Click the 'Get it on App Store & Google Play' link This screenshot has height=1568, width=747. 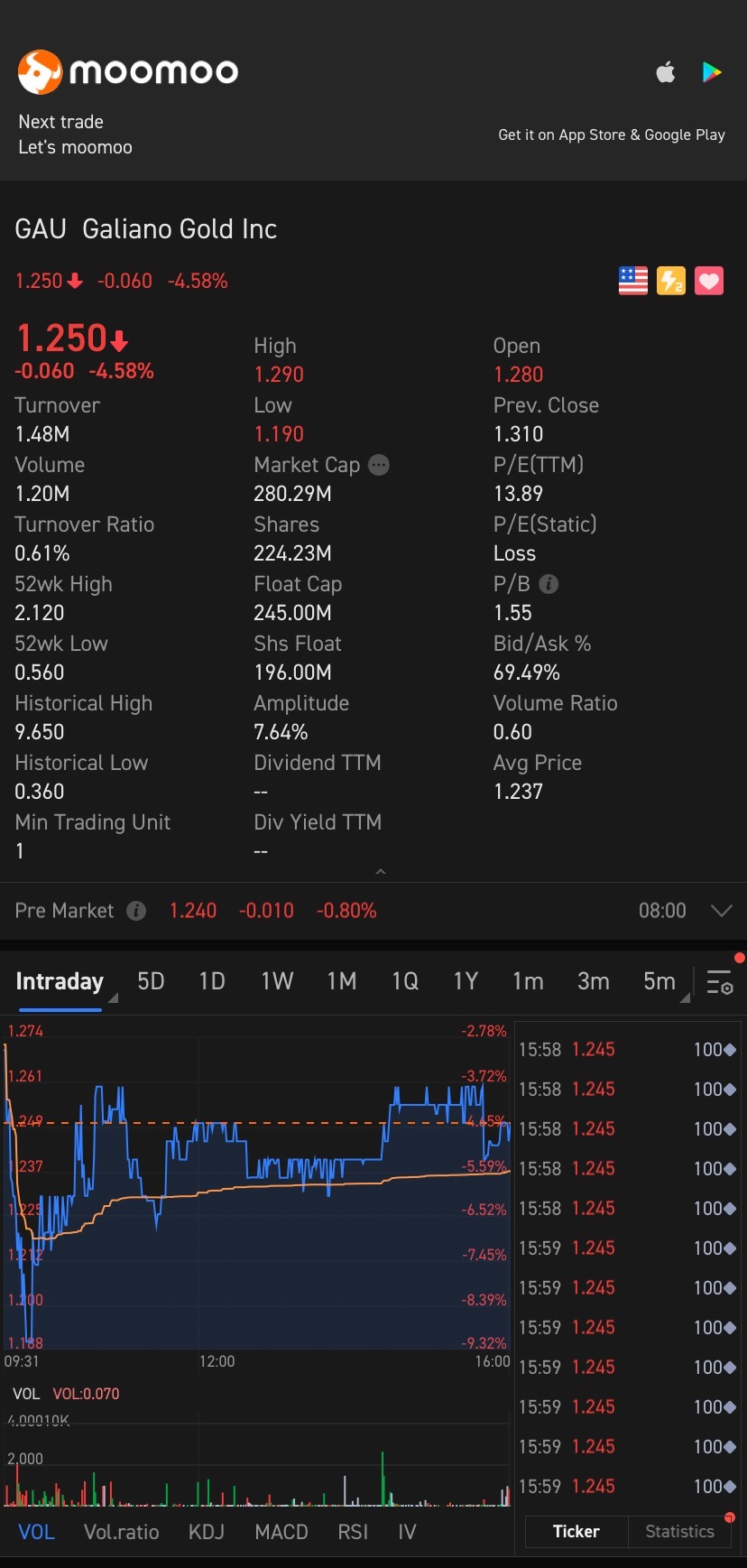tap(612, 135)
